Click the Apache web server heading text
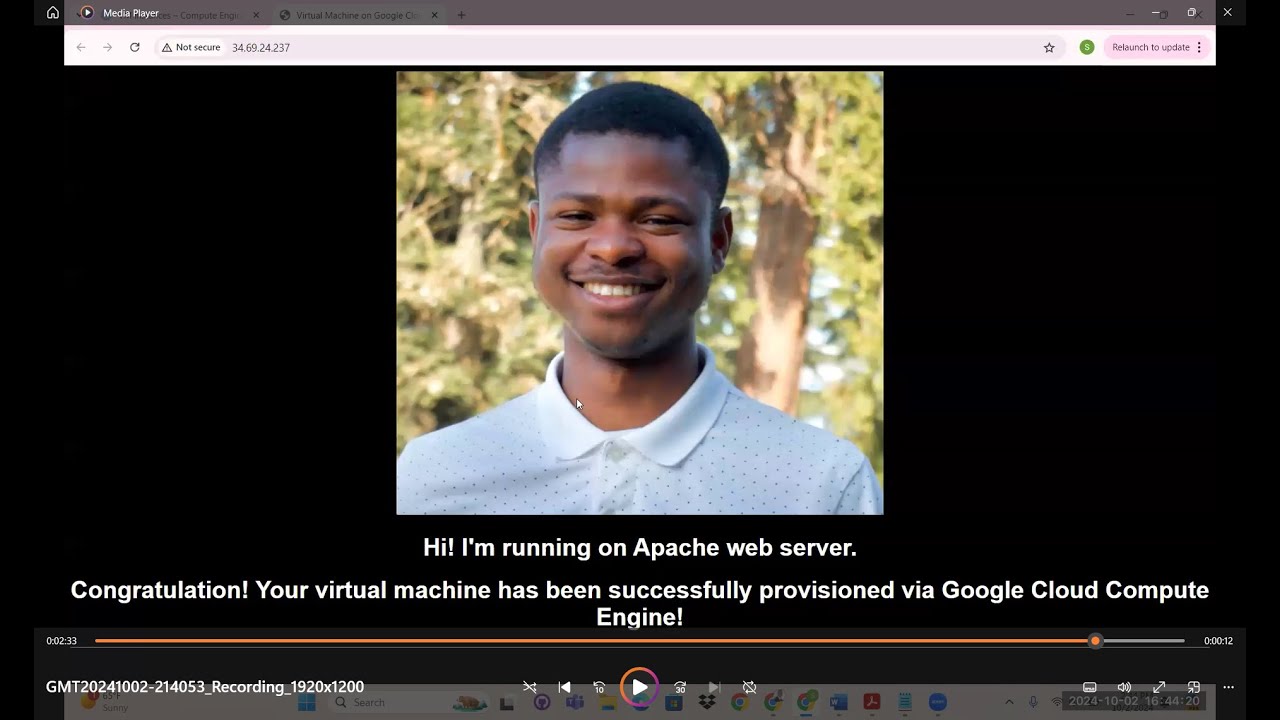This screenshot has width=1280, height=720. coord(640,547)
